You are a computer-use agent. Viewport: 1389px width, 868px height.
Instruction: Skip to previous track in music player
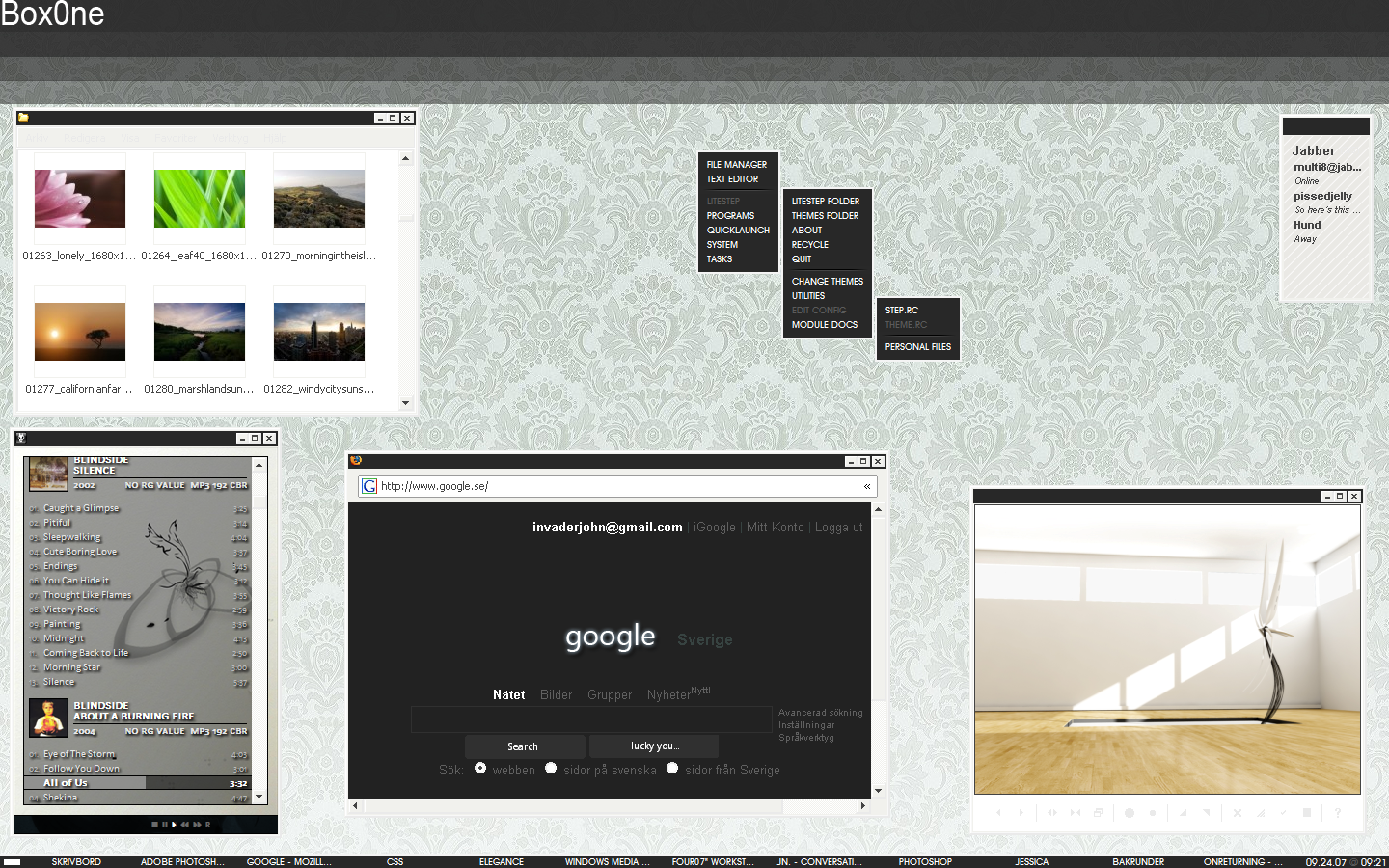pyautogui.click(x=184, y=825)
